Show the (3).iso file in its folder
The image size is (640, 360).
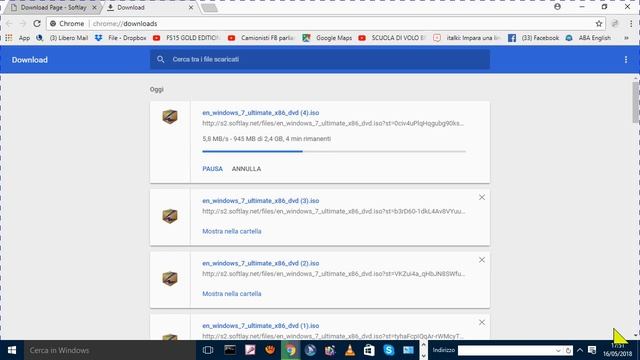(232, 231)
